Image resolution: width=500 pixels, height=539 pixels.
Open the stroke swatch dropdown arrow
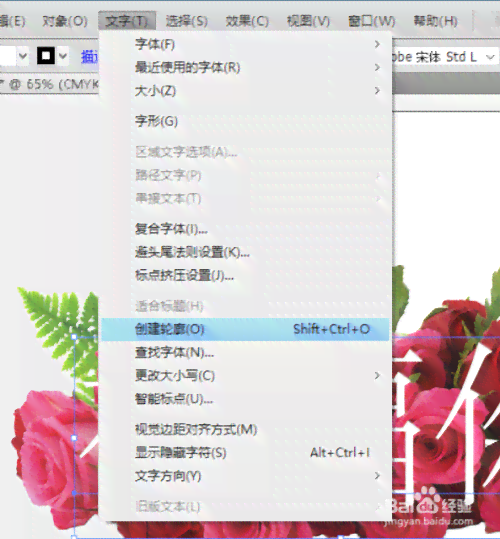[x=63, y=56]
